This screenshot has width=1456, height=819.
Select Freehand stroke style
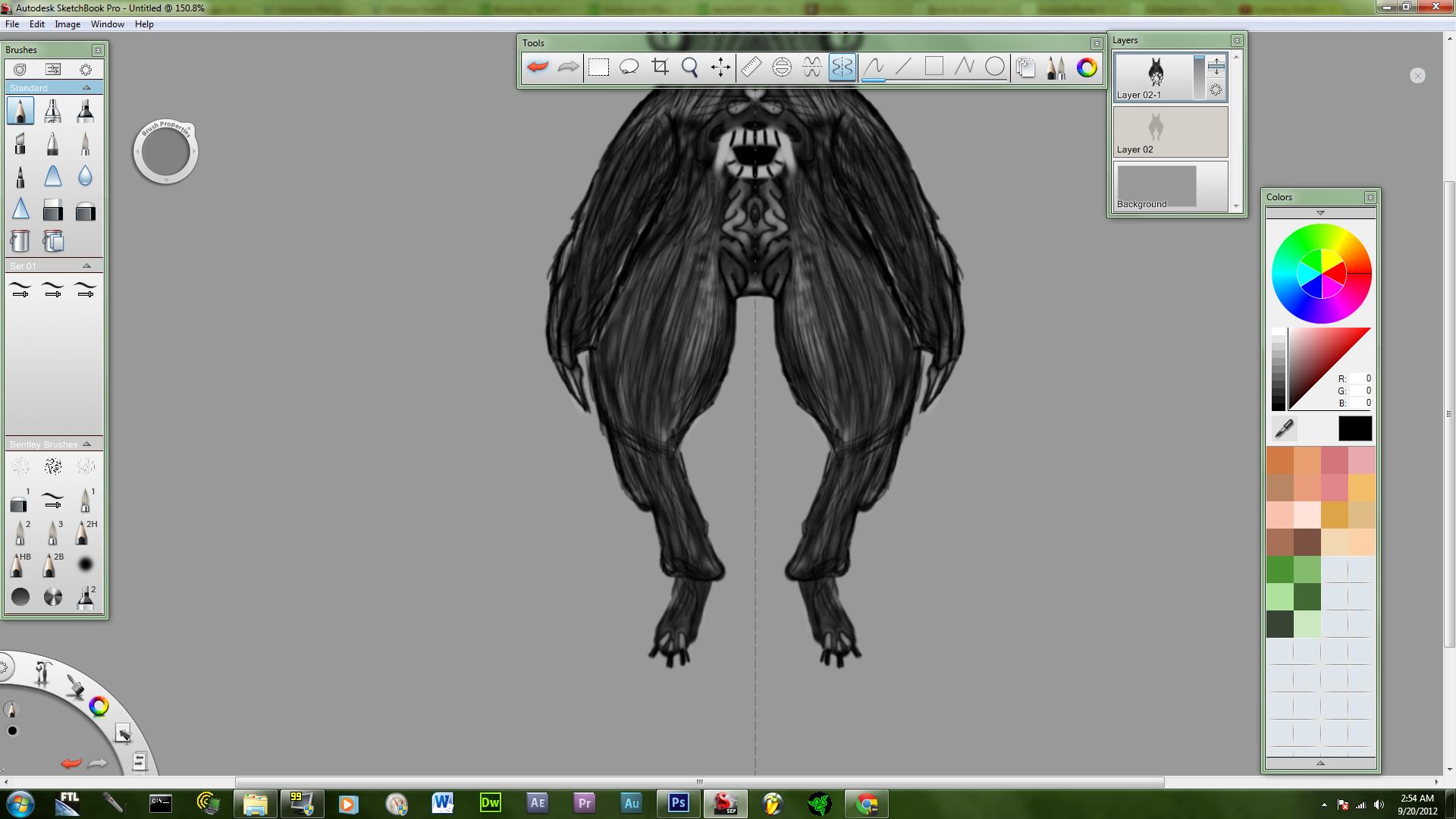pyautogui.click(x=874, y=67)
